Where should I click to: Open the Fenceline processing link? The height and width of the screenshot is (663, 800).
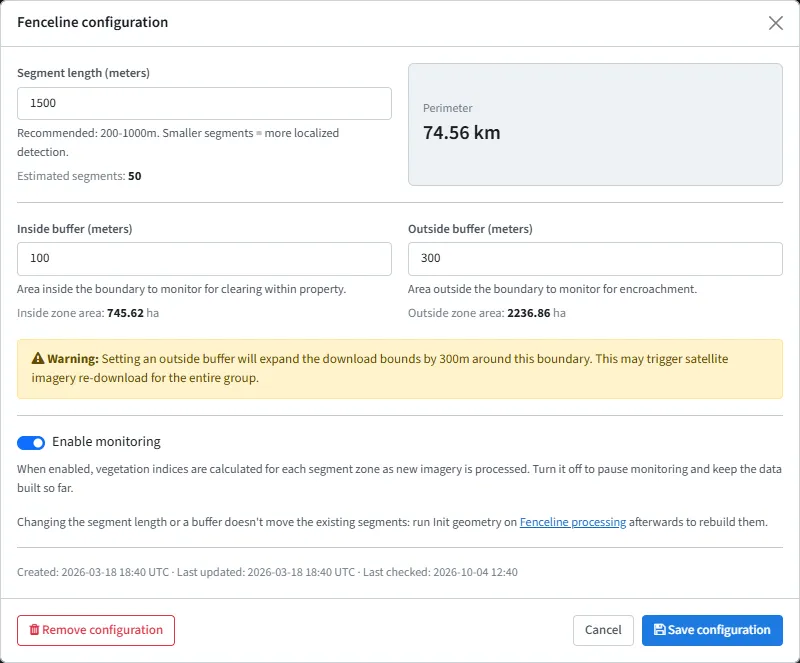pyautogui.click(x=572, y=522)
